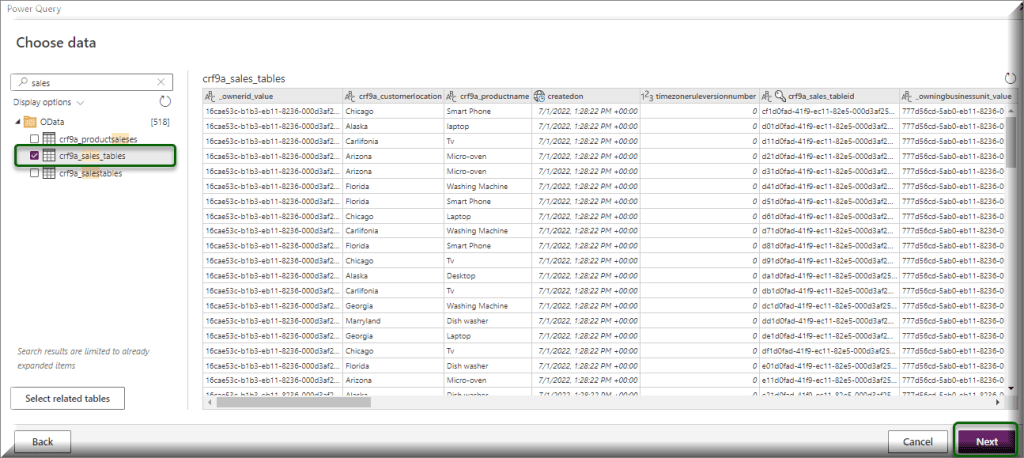Click the lowercase laptop cell in Alaska row

coord(487,126)
